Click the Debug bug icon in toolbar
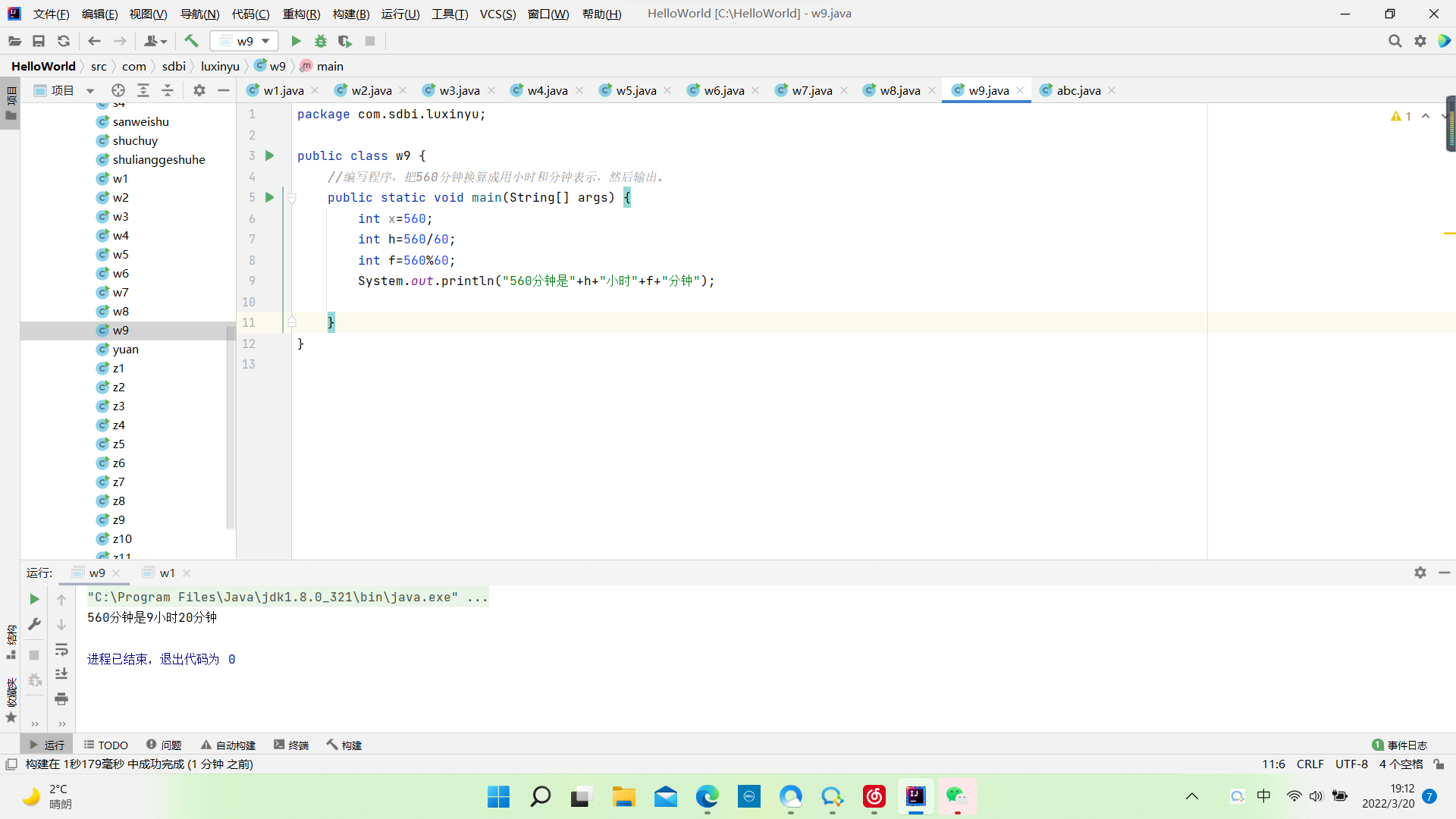The image size is (1456, 819). tap(321, 41)
